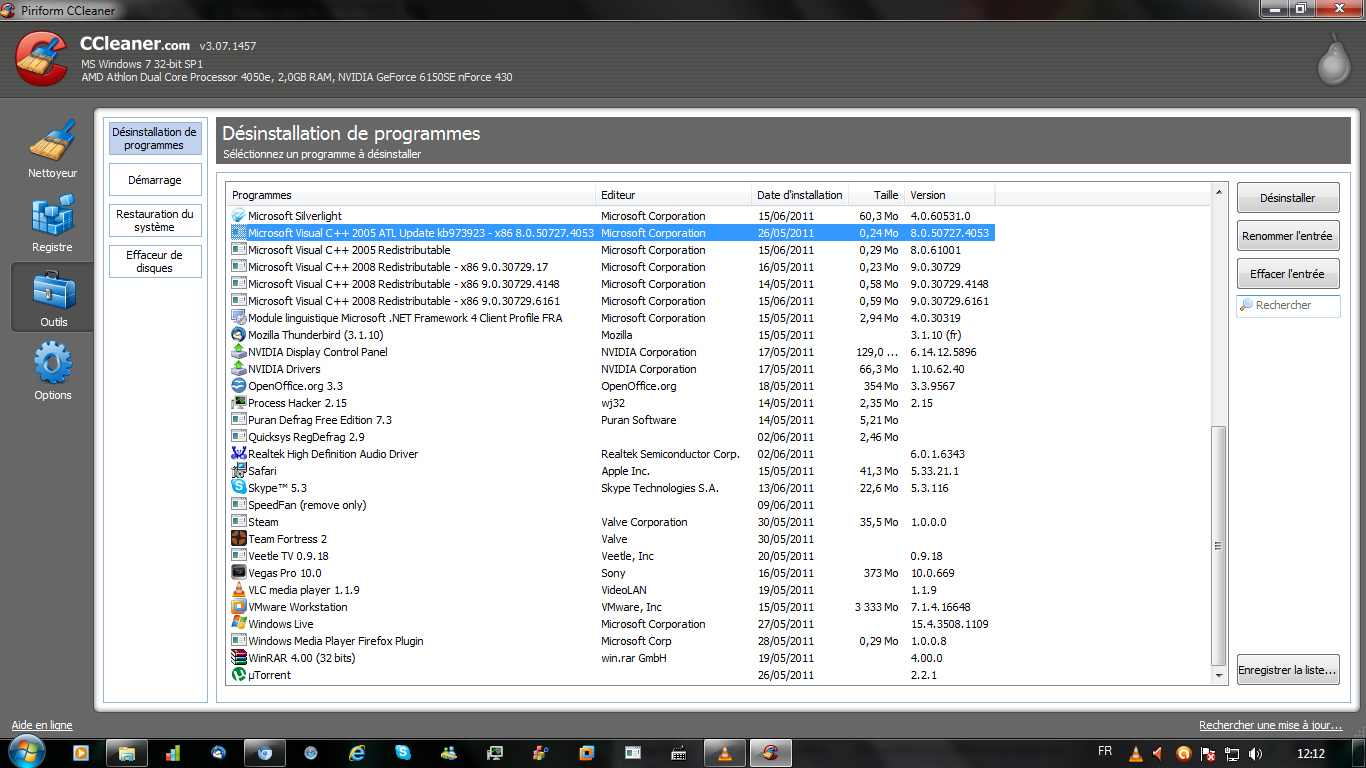
Task: Click the program list scrollbar thumb
Action: pos(1218,546)
